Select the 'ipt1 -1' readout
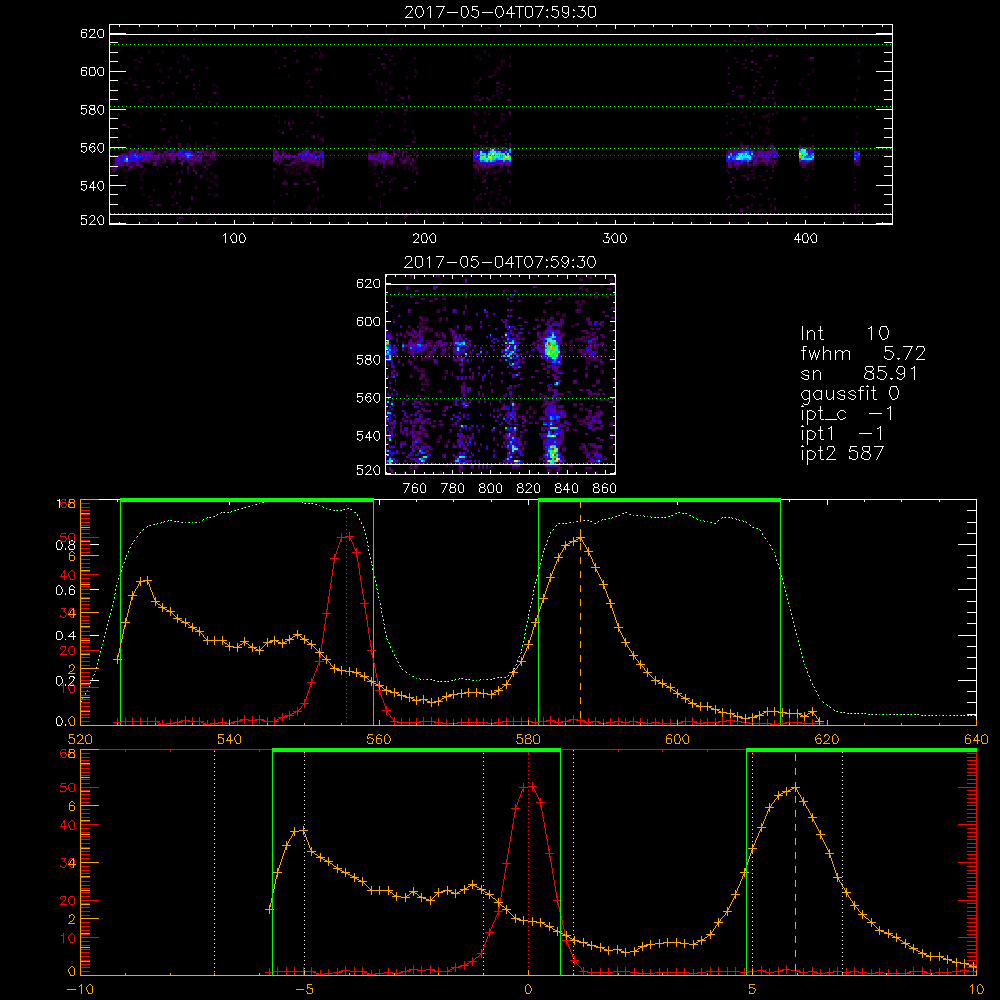Screen dimensions: 1000x1000 pyautogui.click(x=842, y=434)
